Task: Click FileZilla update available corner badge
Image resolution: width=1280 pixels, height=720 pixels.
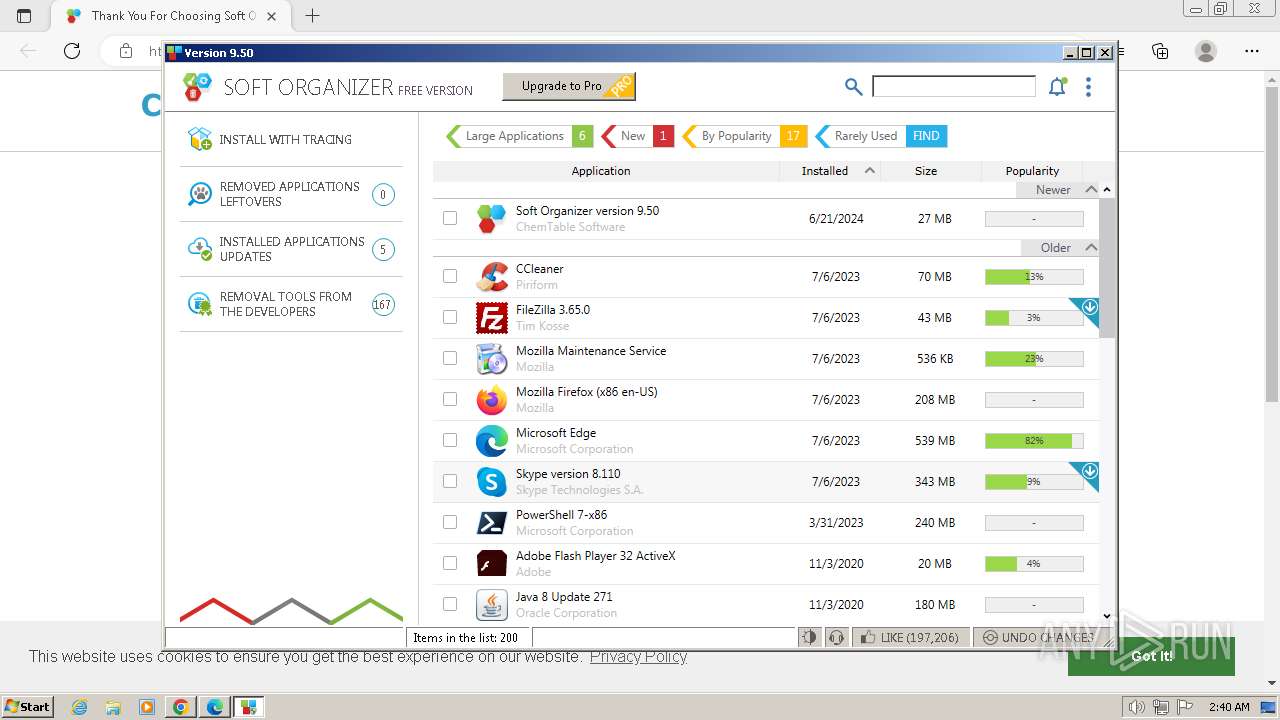Action: (1088, 308)
